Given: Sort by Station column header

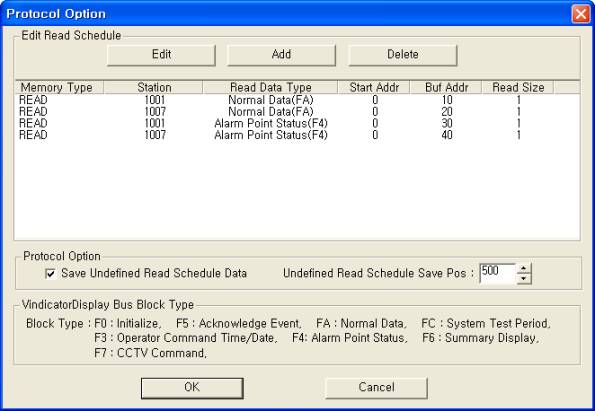Looking at the screenshot, I should [x=153, y=87].
